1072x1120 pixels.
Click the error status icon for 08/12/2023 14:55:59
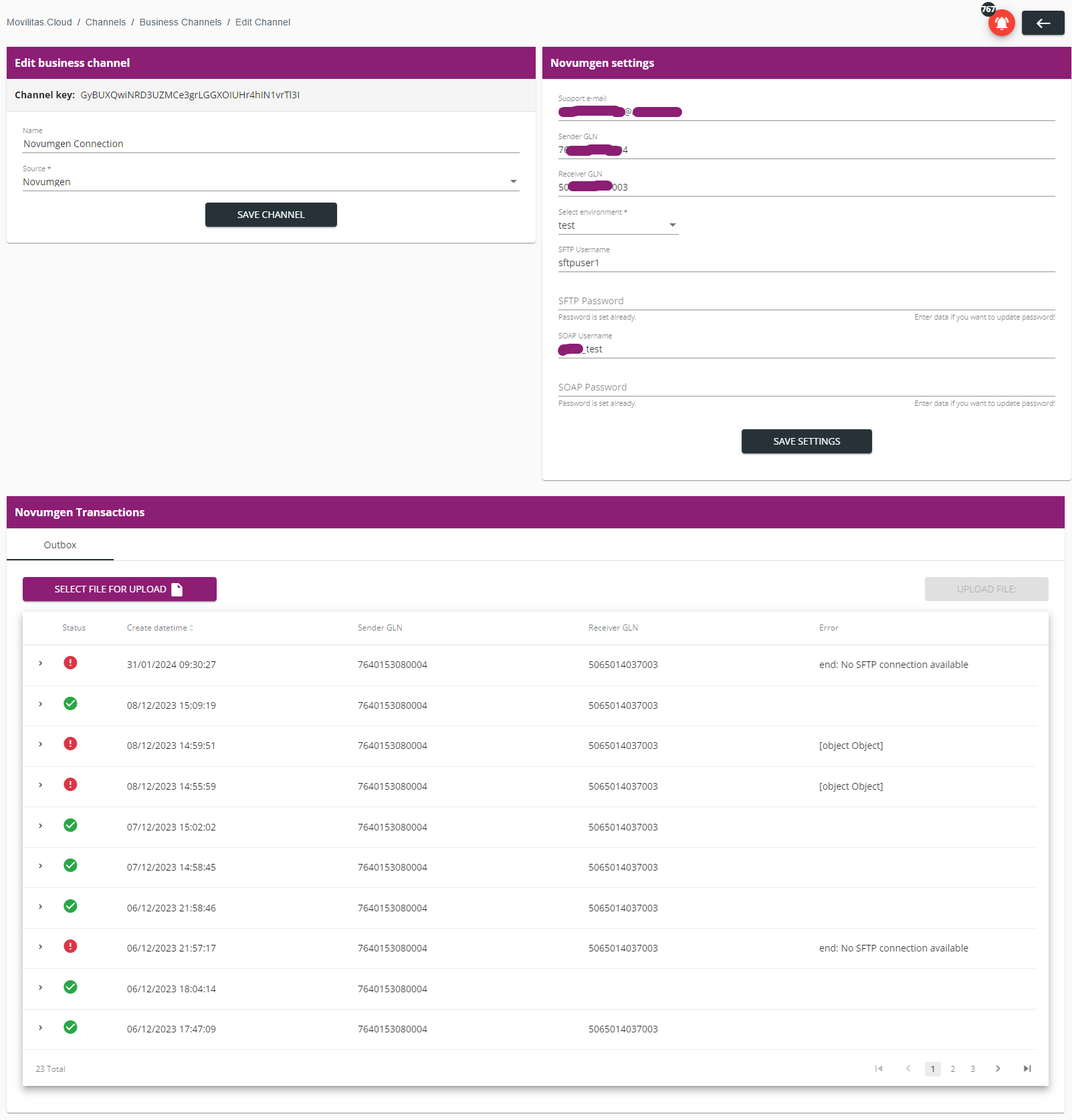point(70,784)
